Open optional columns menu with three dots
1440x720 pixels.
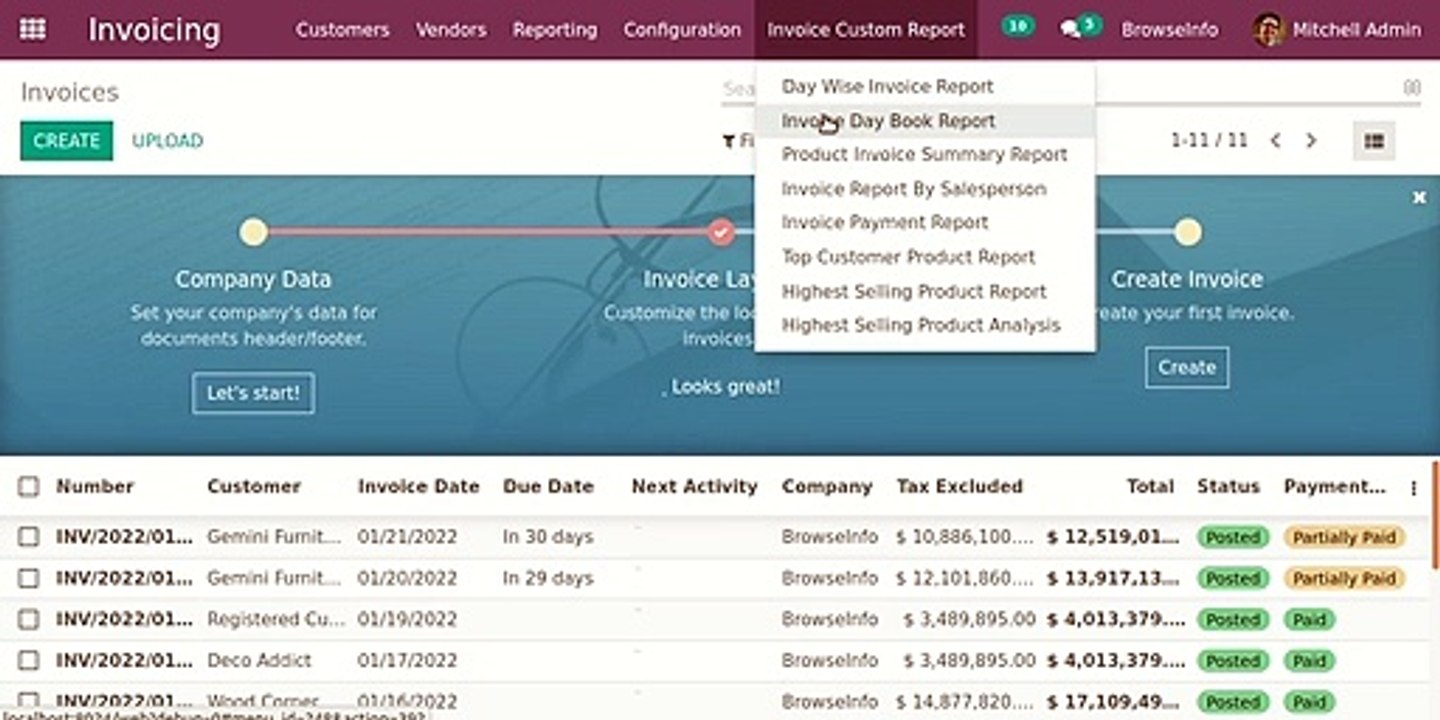click(1413, 488)
